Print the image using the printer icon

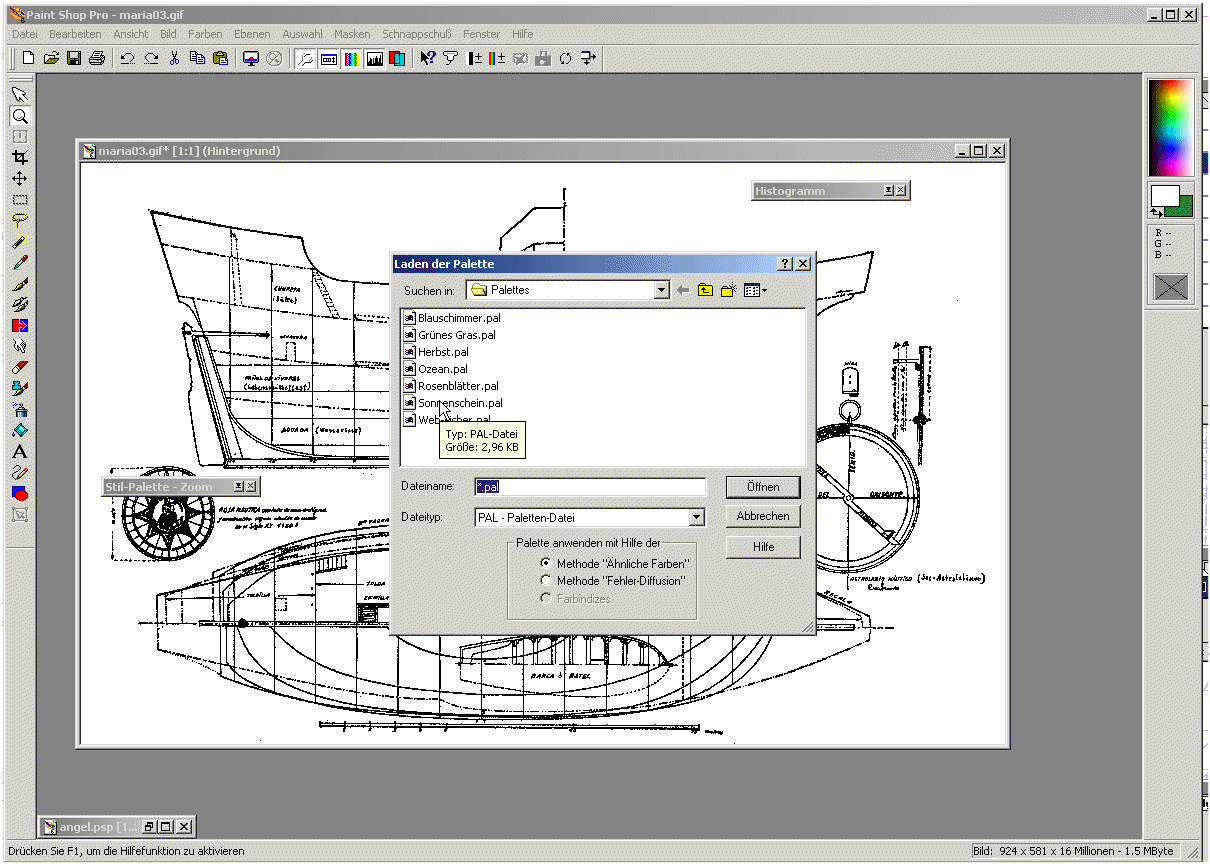(x=97, y=58)
